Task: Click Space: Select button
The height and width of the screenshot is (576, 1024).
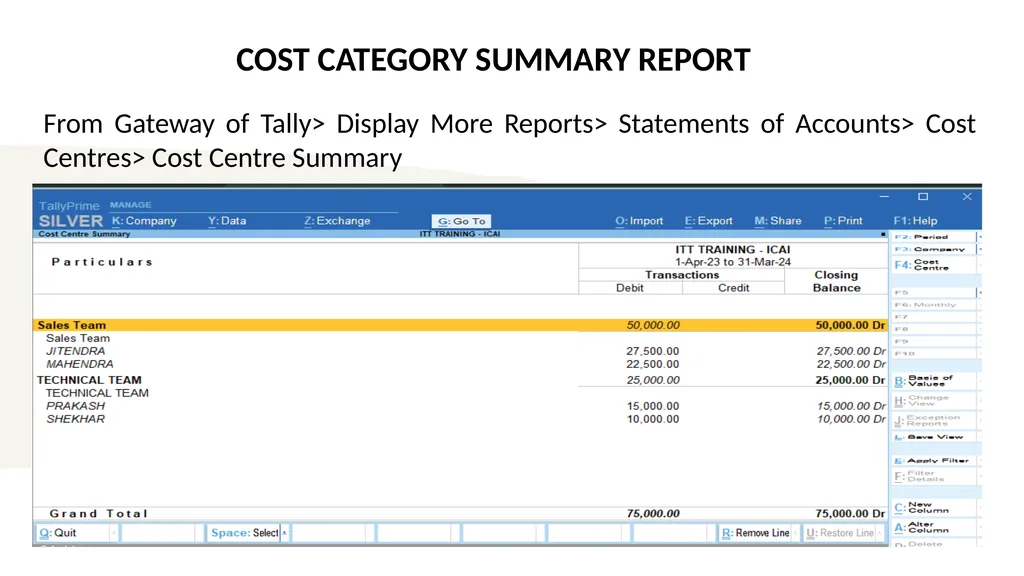Action: pos(247,533)
